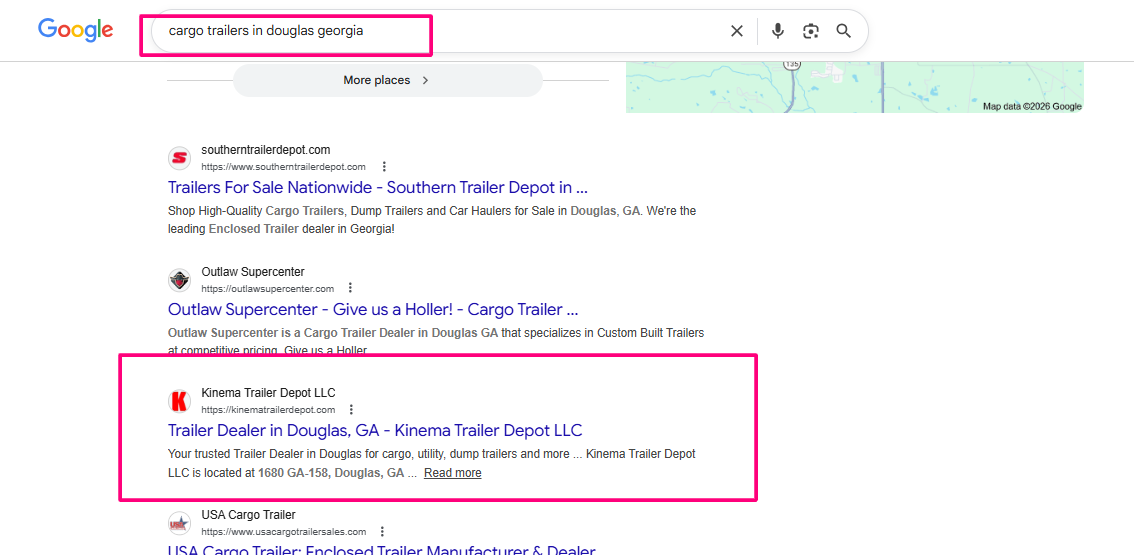Expand More places listing
The image size is (1134, 555).
[387, 80]
